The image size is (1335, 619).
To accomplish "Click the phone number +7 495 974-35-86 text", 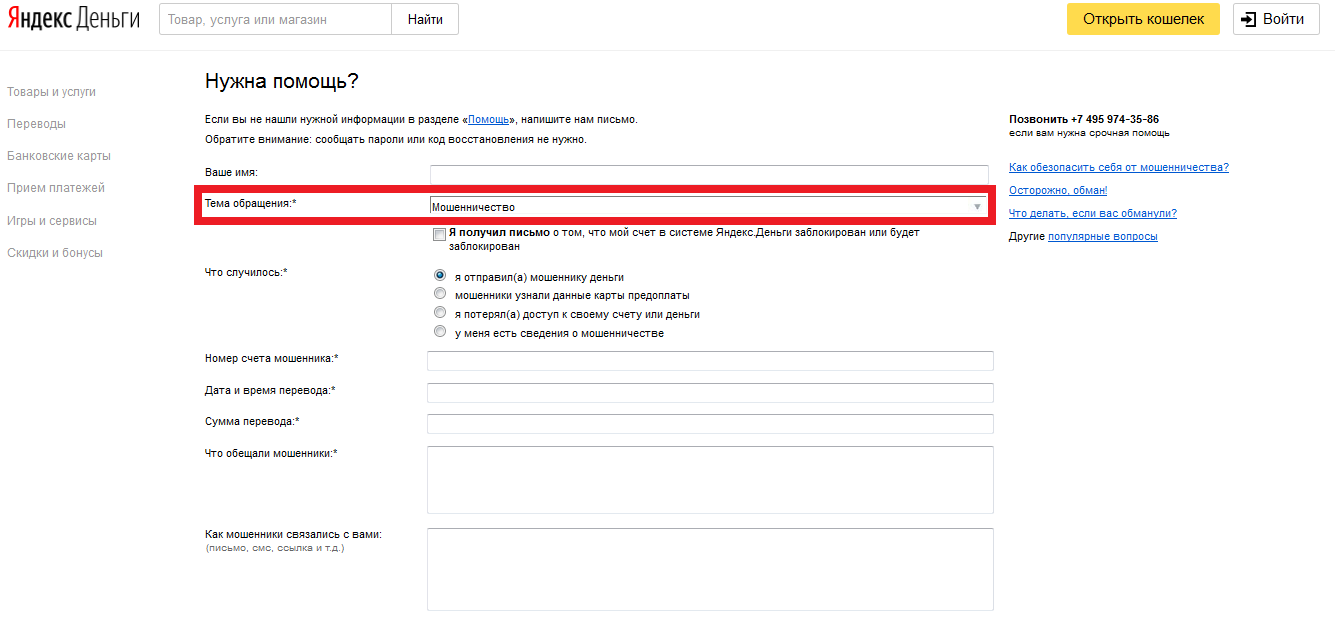I will 1115,119.
